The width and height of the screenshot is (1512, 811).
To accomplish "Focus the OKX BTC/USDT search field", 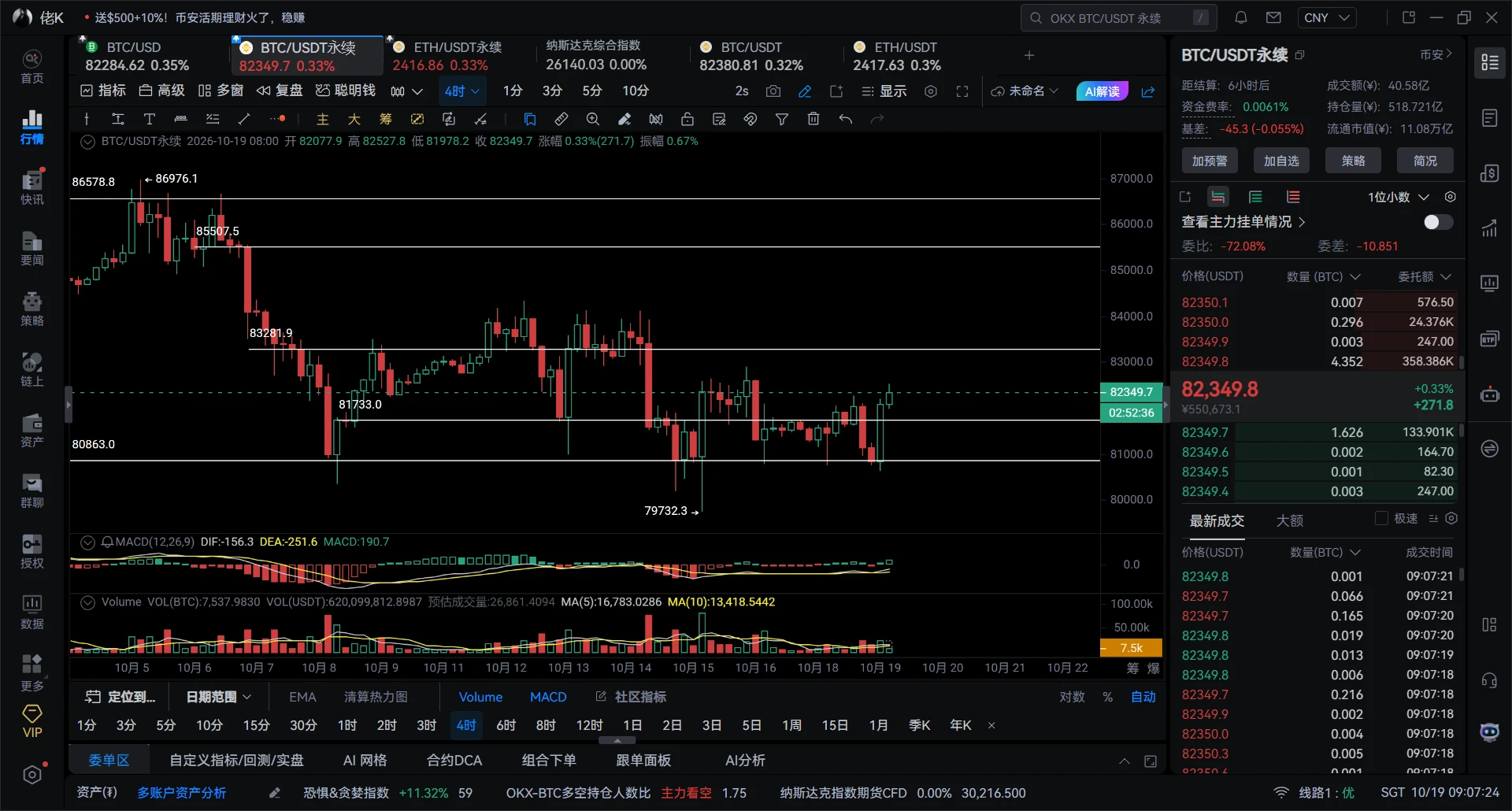I will tap(1118, 17).
